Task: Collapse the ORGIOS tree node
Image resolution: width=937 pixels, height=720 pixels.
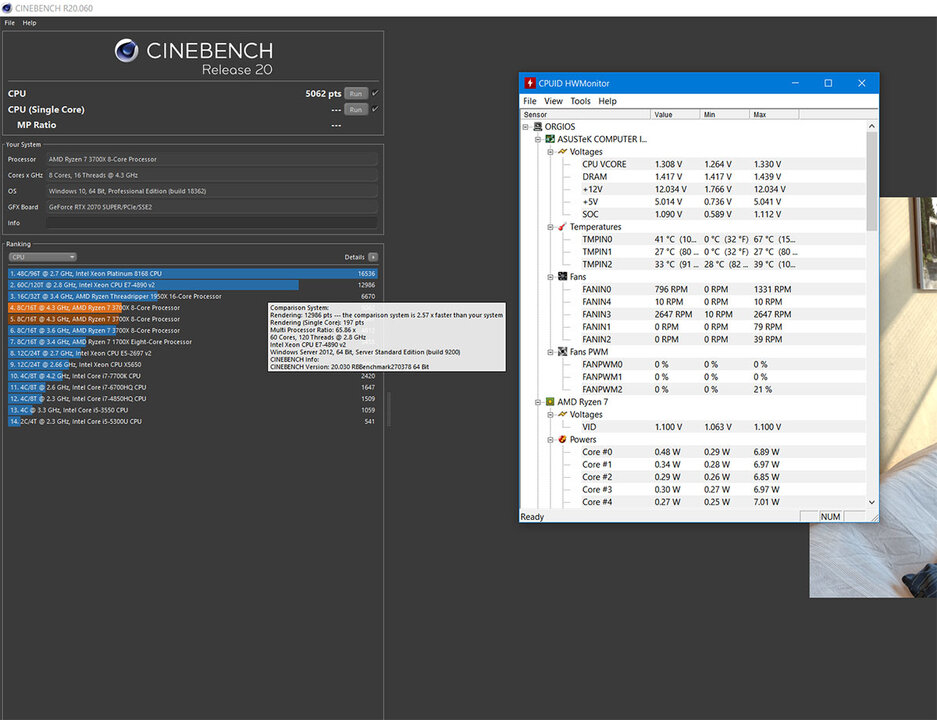Action: tap(525, 127)
